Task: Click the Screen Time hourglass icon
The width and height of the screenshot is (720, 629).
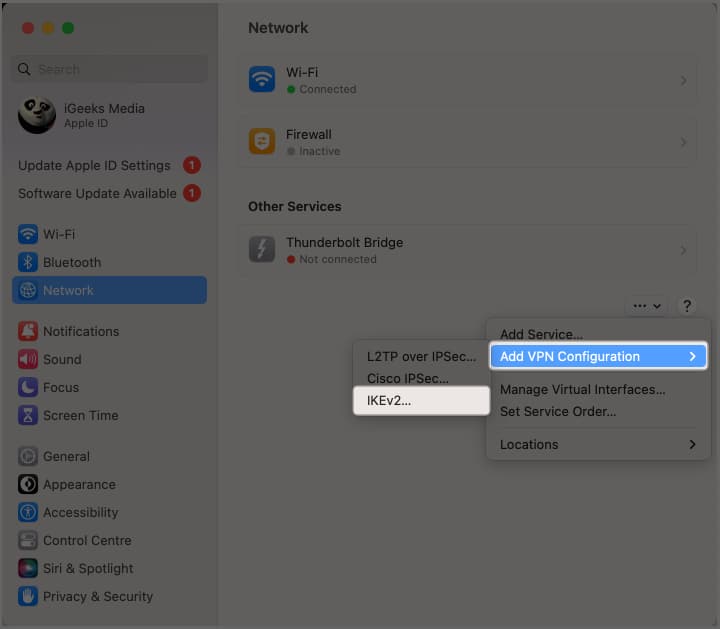Action: [28, 415]
